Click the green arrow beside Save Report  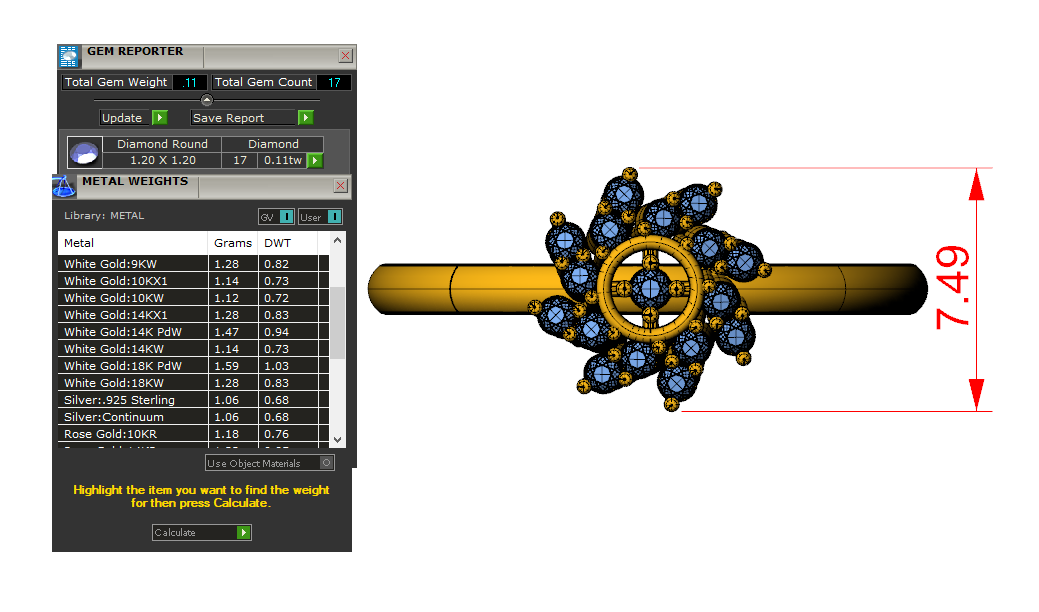pyautogui.click(x=305, y=118)
